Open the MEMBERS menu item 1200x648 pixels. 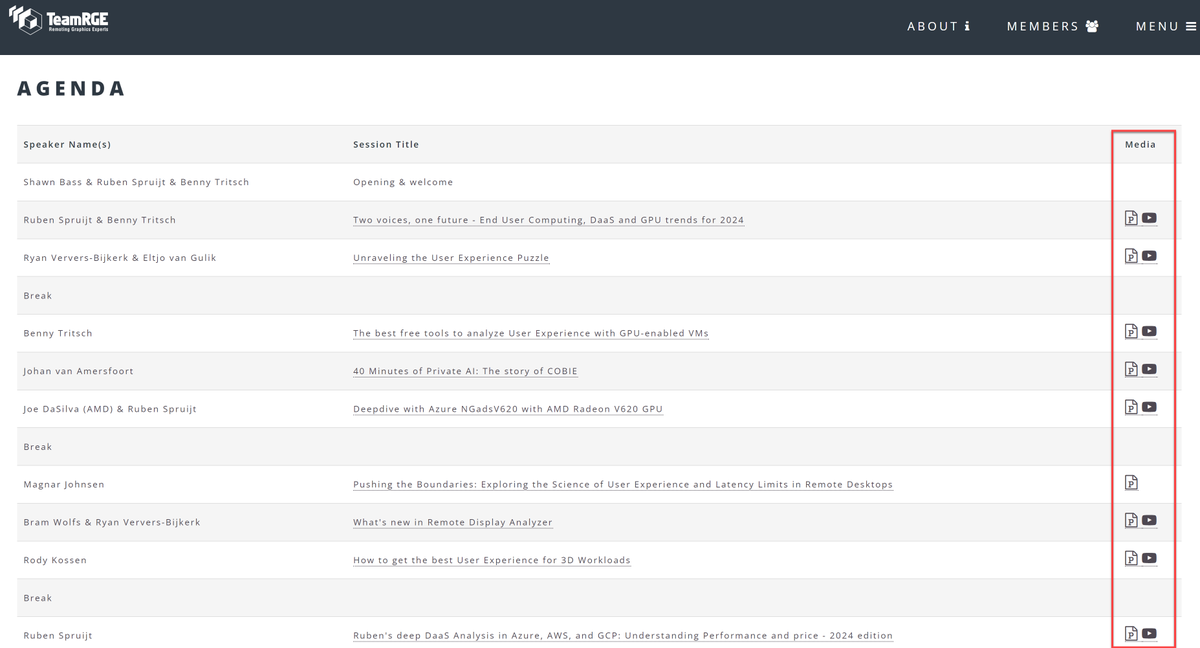click(x=1053, y=26)
